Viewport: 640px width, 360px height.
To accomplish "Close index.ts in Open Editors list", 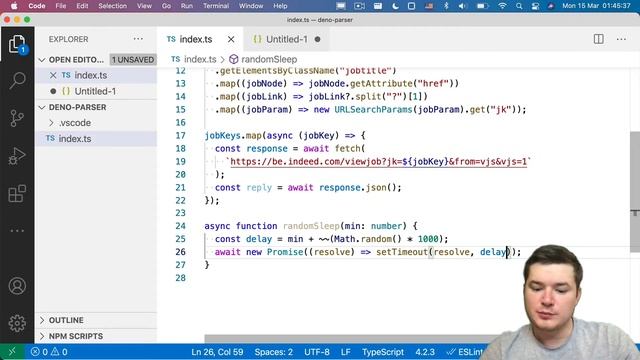I will coord(53,75).
